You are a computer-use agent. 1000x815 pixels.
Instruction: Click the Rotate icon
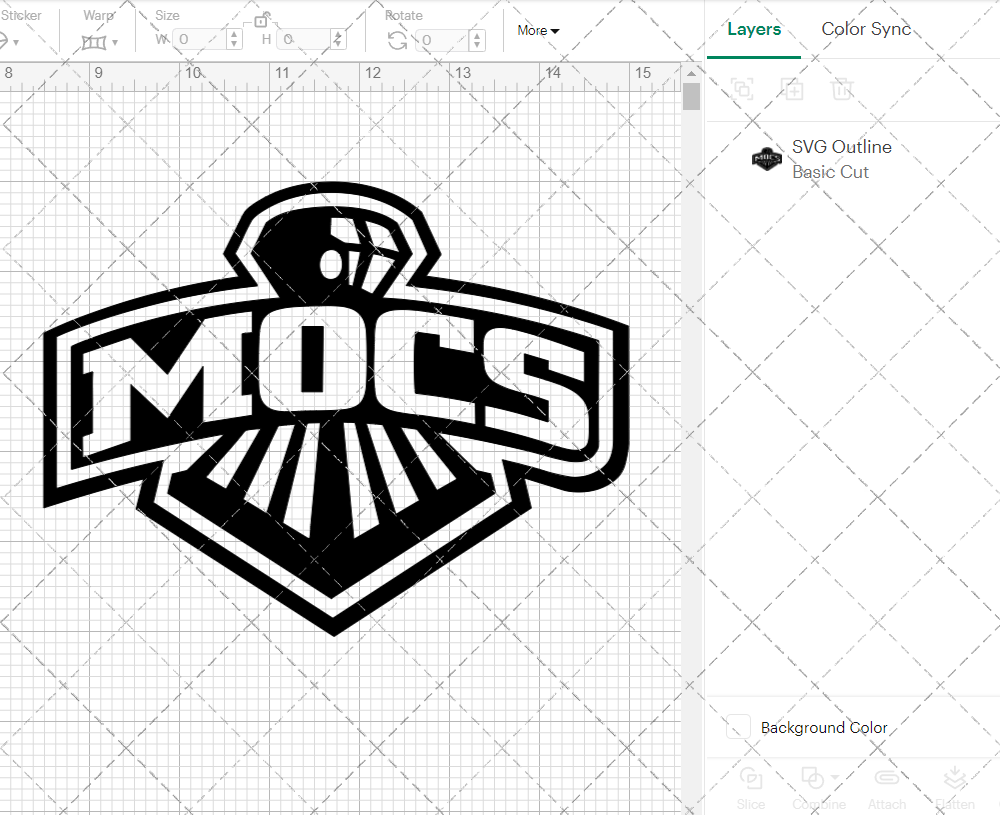tap(396, 39)
